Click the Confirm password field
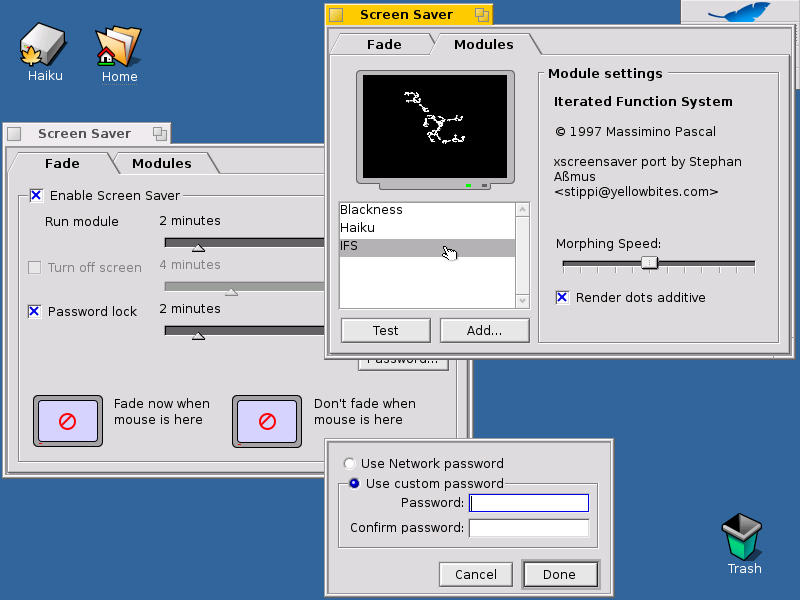800x600 pixels. 528,528
